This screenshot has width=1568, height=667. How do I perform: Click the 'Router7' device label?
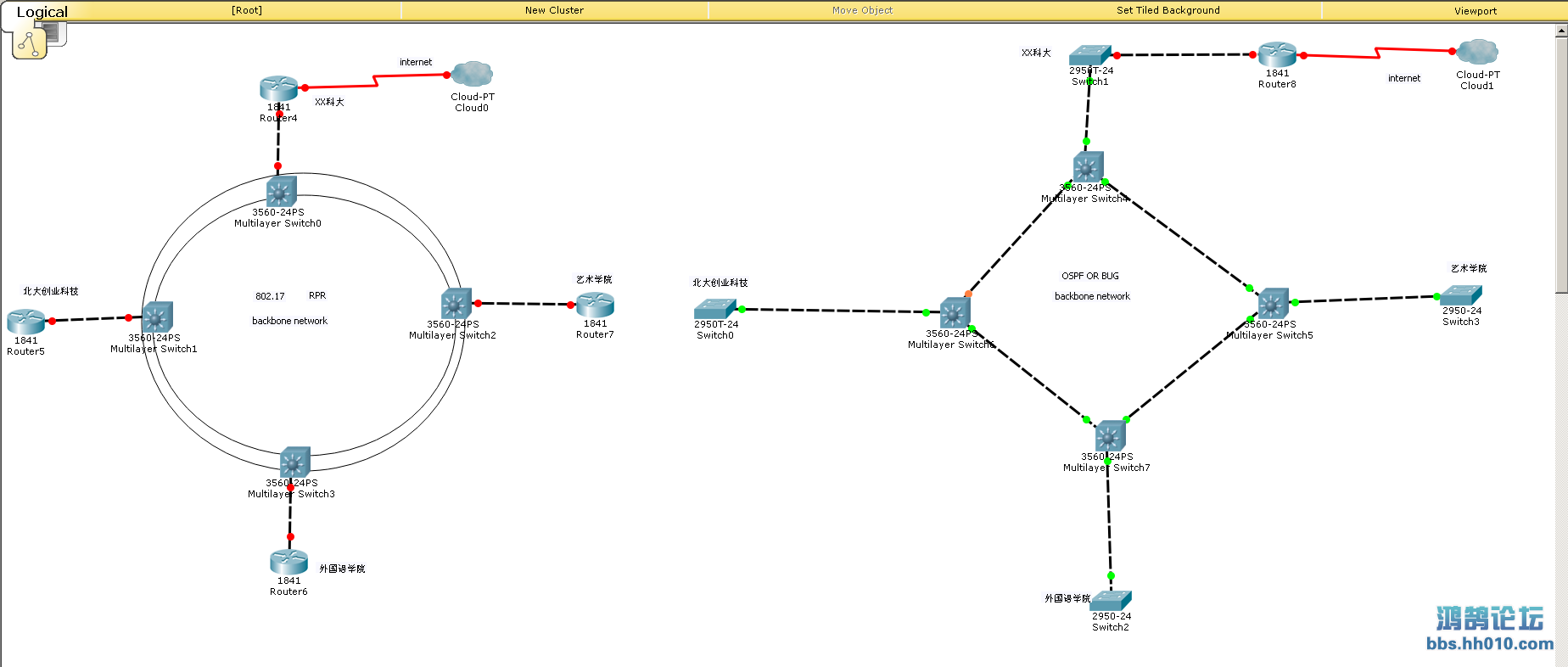pos(595,334)
